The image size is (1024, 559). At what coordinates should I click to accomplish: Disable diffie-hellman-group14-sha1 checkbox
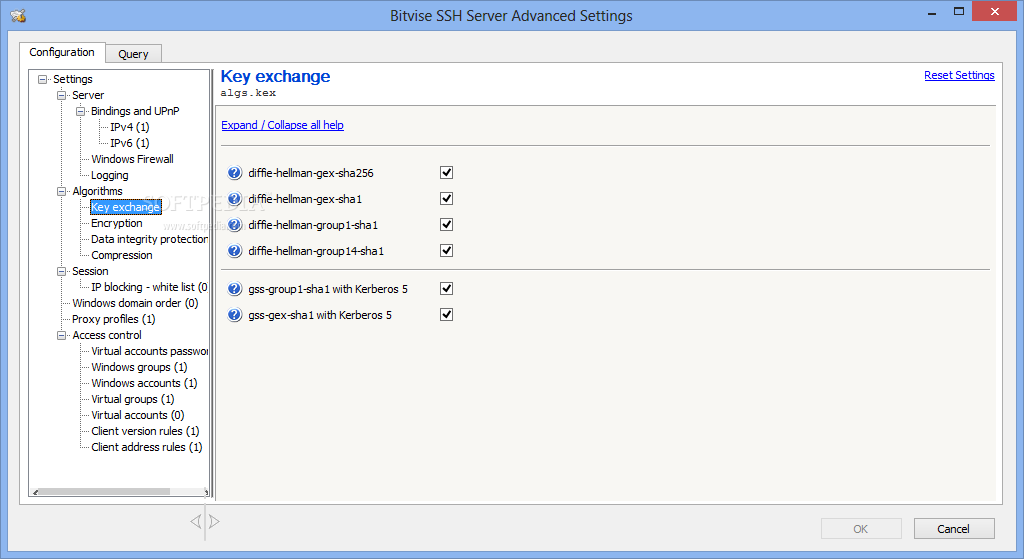[447, 250]
